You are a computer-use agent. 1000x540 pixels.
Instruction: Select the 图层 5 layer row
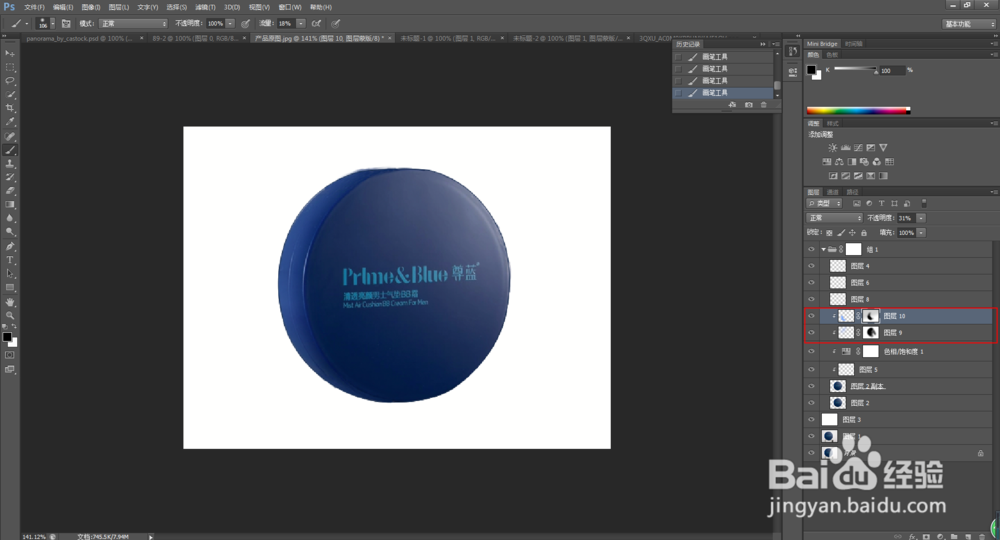tap(899, 369)
